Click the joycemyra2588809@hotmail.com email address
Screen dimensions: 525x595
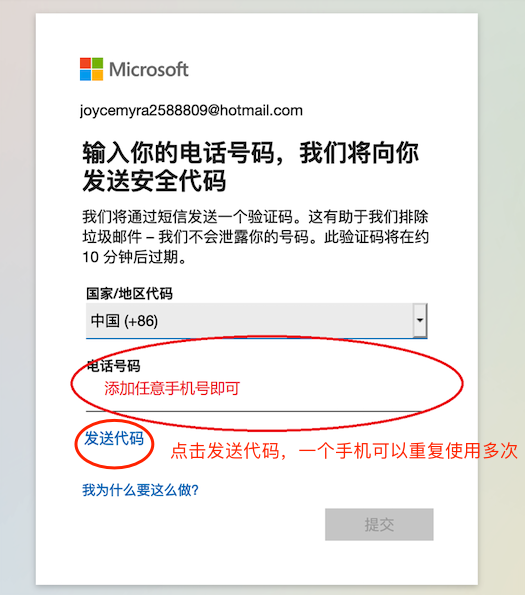coord(191,110)
